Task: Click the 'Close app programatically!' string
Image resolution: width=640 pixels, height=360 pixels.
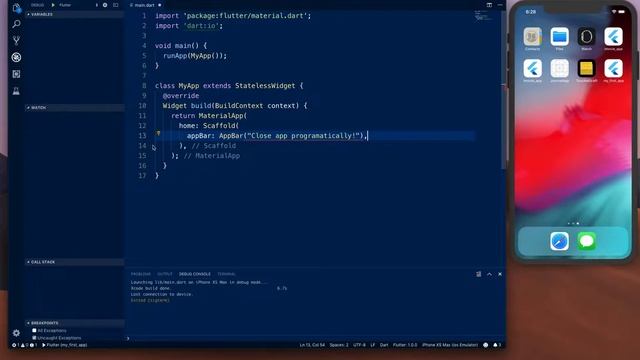Action: (305, 136)
